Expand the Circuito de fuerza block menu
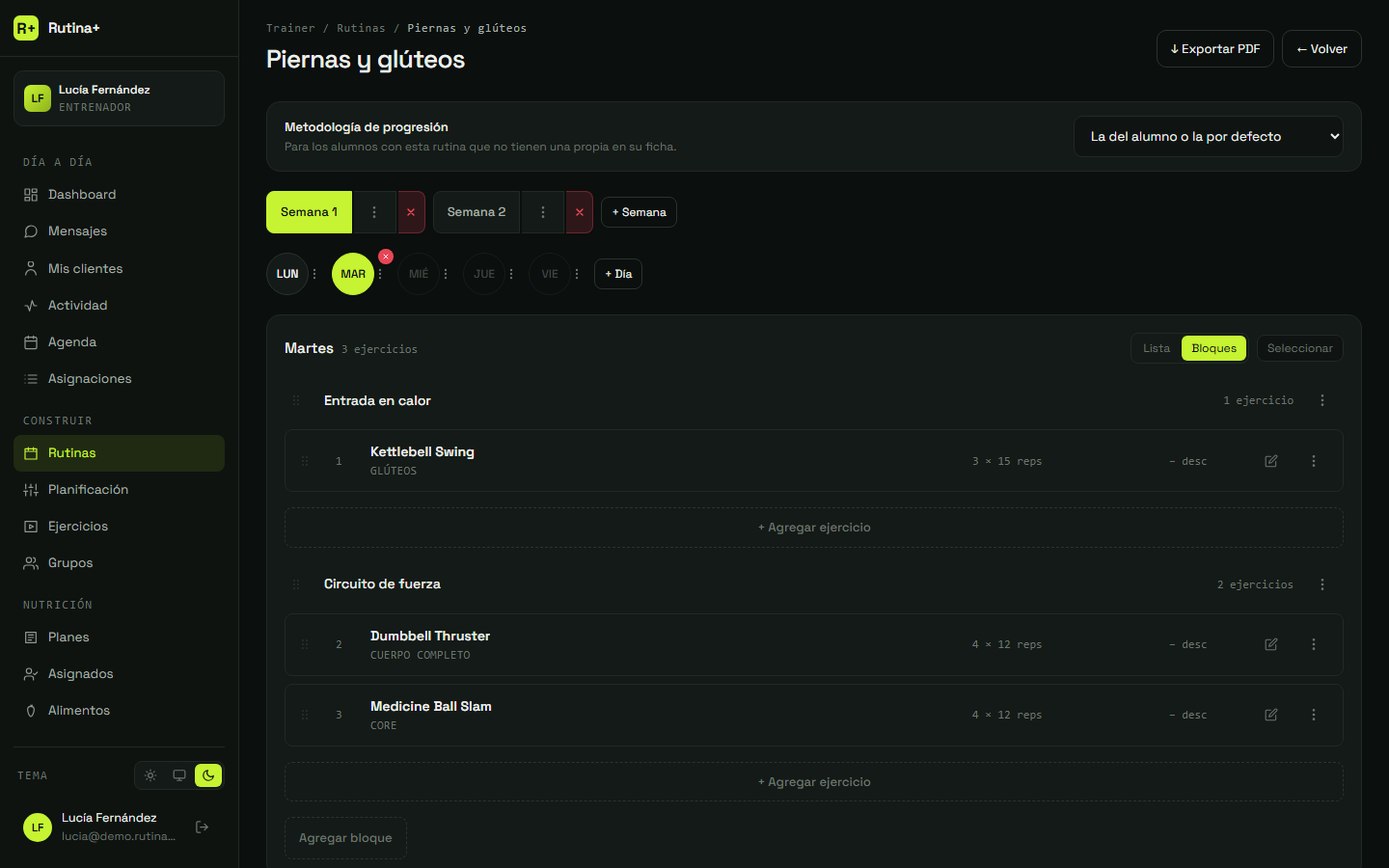 1322,584
